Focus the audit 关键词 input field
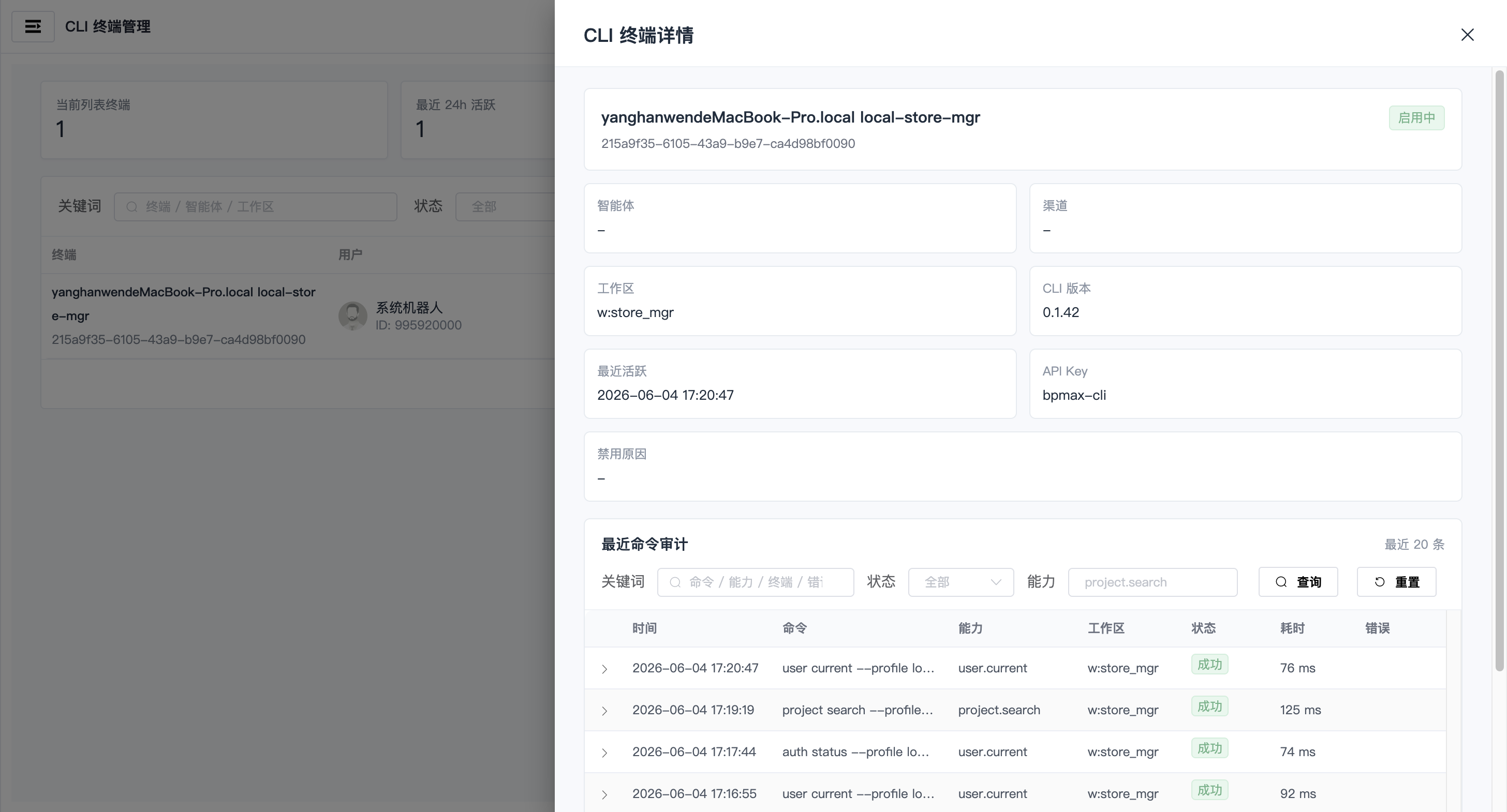1507x812 pixels. [755, 582]
